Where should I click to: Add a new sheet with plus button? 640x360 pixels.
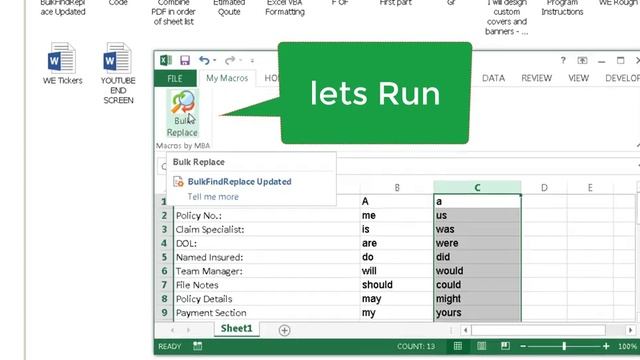click(x=284, y=330)
